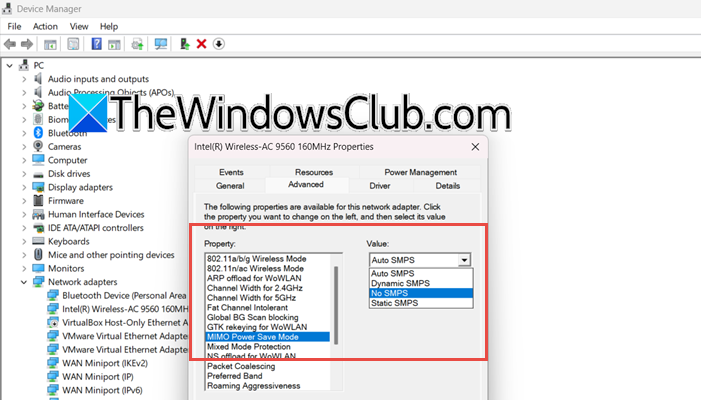Screen dimensions: 701x400
Task: Click the Audio inputs and outputs icon
Action: (38, 79)
